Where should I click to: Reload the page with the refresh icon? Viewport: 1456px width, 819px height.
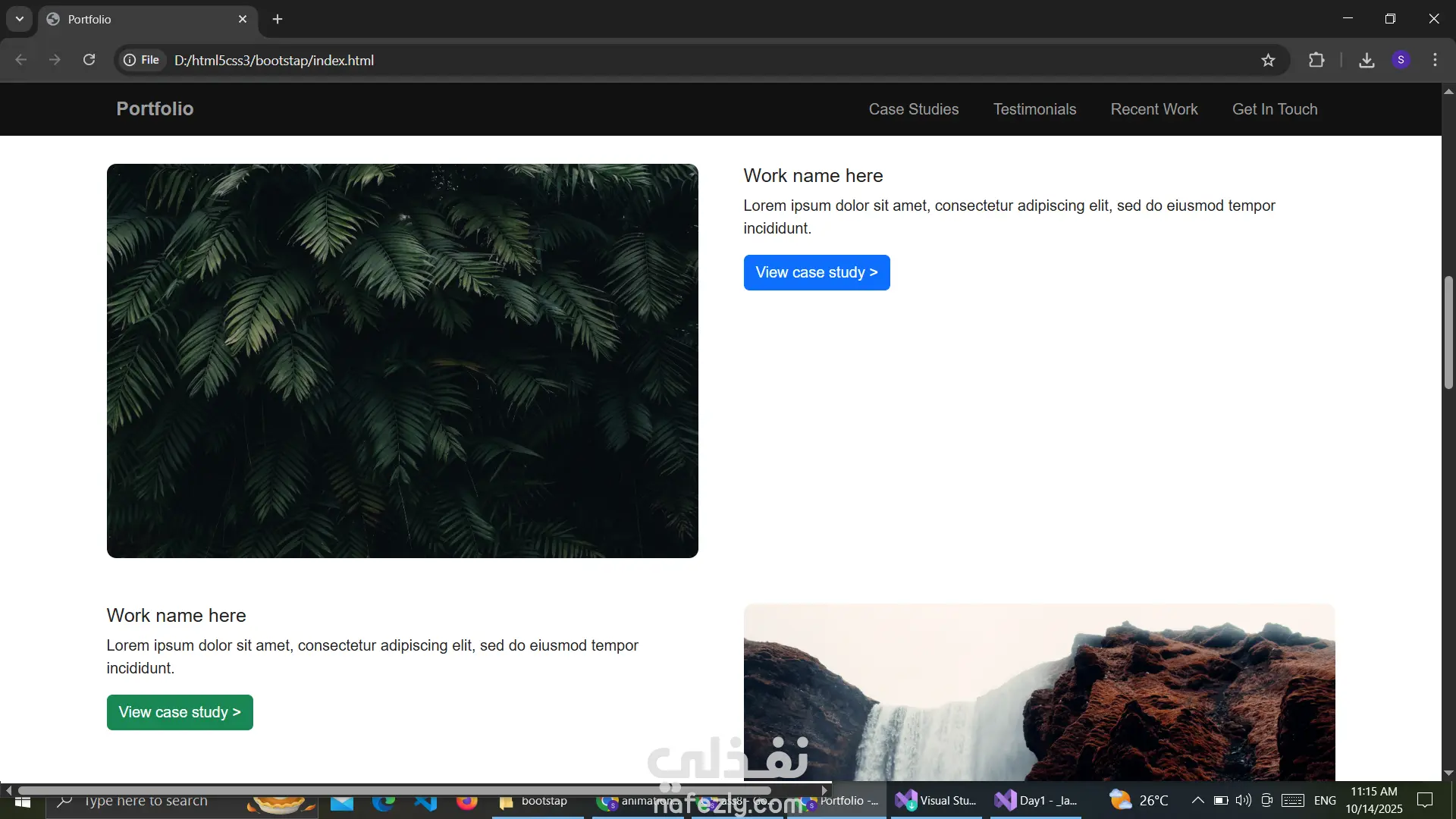tap(89, 60)
